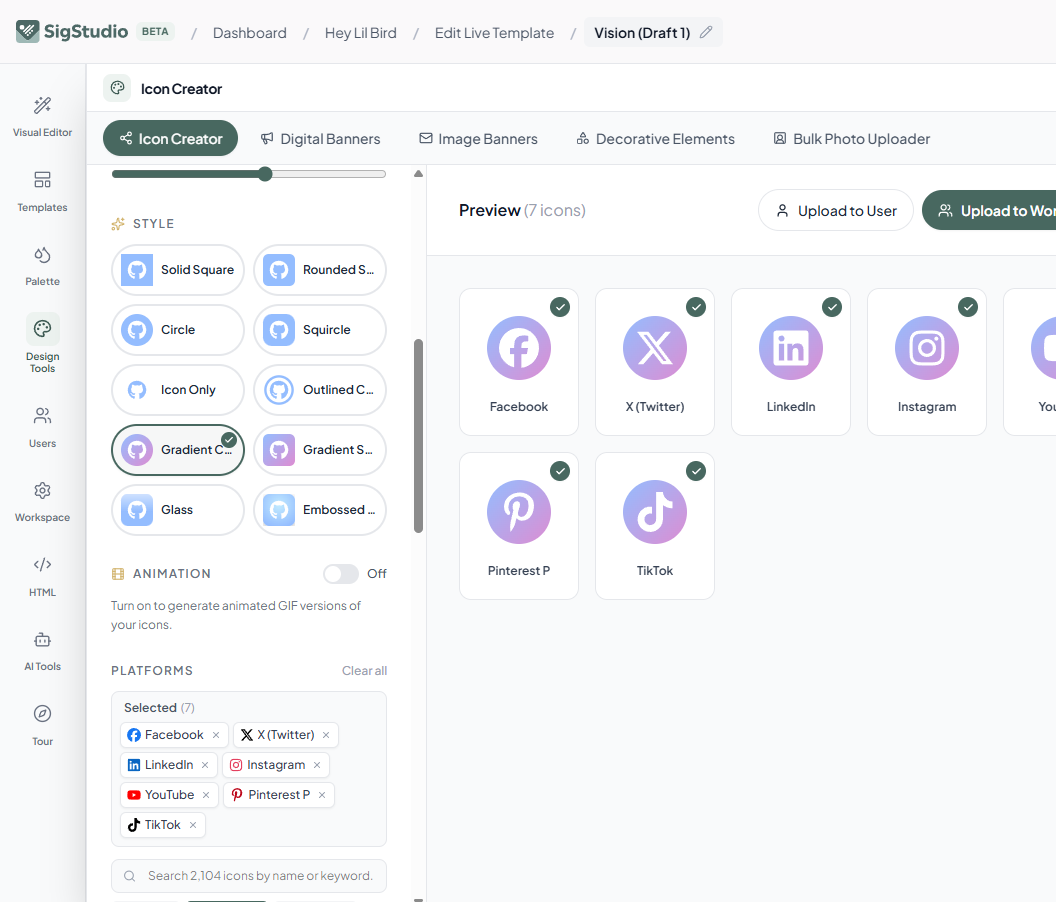This screenshot has height=902, width=1056.
Task: Open Users in the sidebar
Action: point(42,428)
